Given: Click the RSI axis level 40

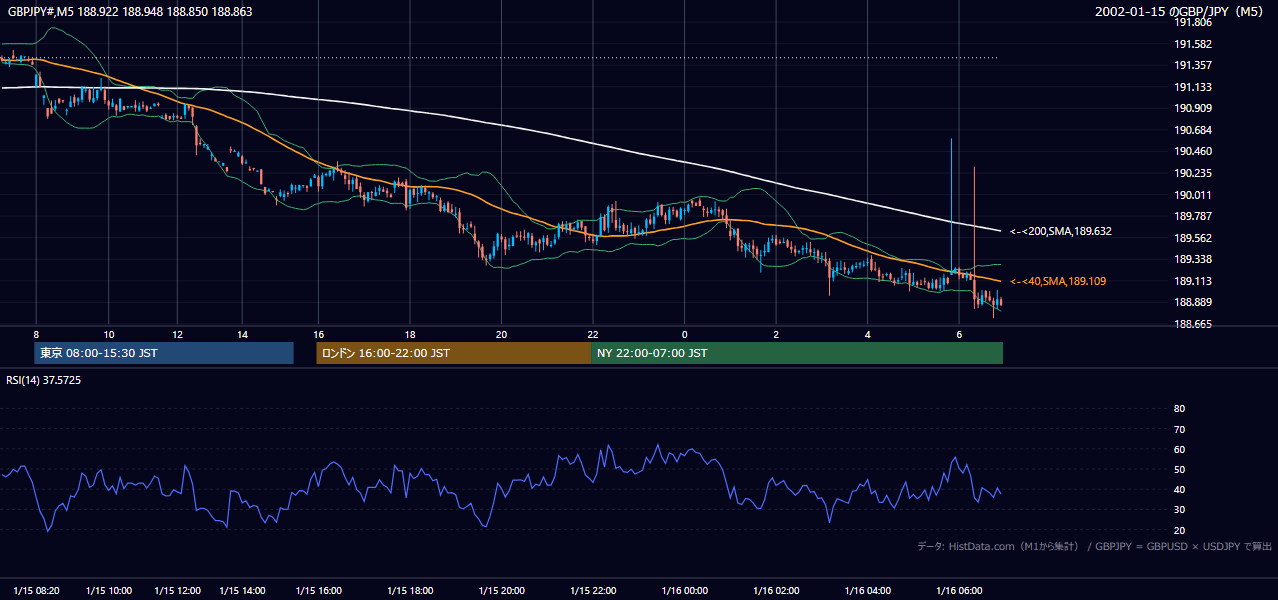Looking at the screenshot, I should click(1179, 490).
